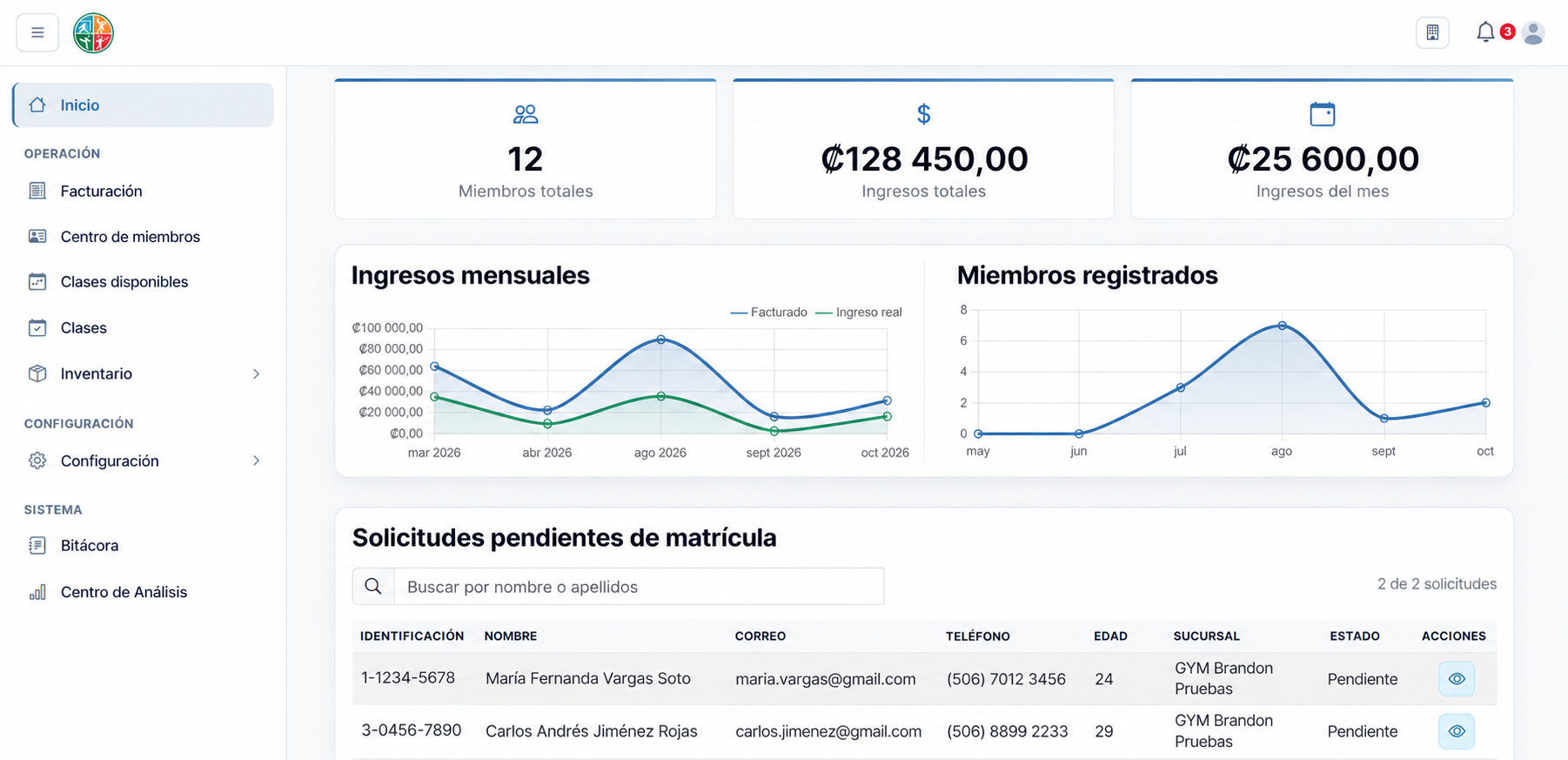The height and width of the screenshot is (760, 1568).
Task: Click the Inventario box icon
Action: [37, 373]
